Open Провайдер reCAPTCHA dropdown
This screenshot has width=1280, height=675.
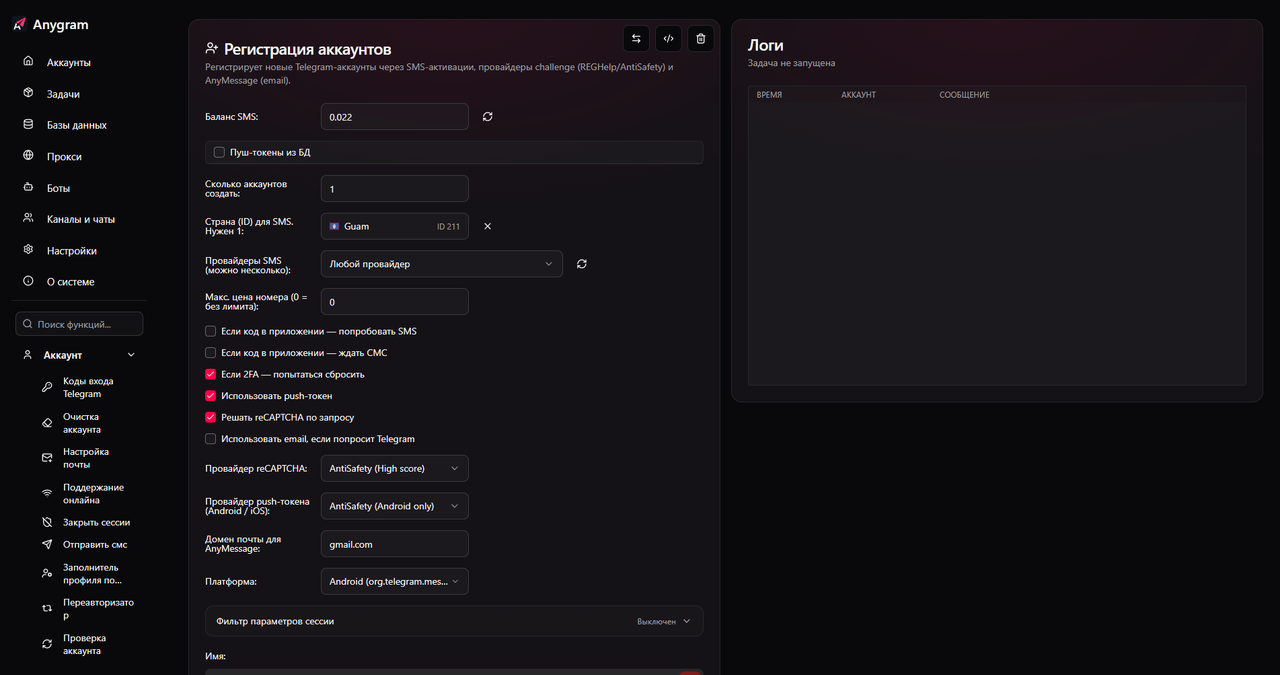pyautogui.click(x=395, y=468)
